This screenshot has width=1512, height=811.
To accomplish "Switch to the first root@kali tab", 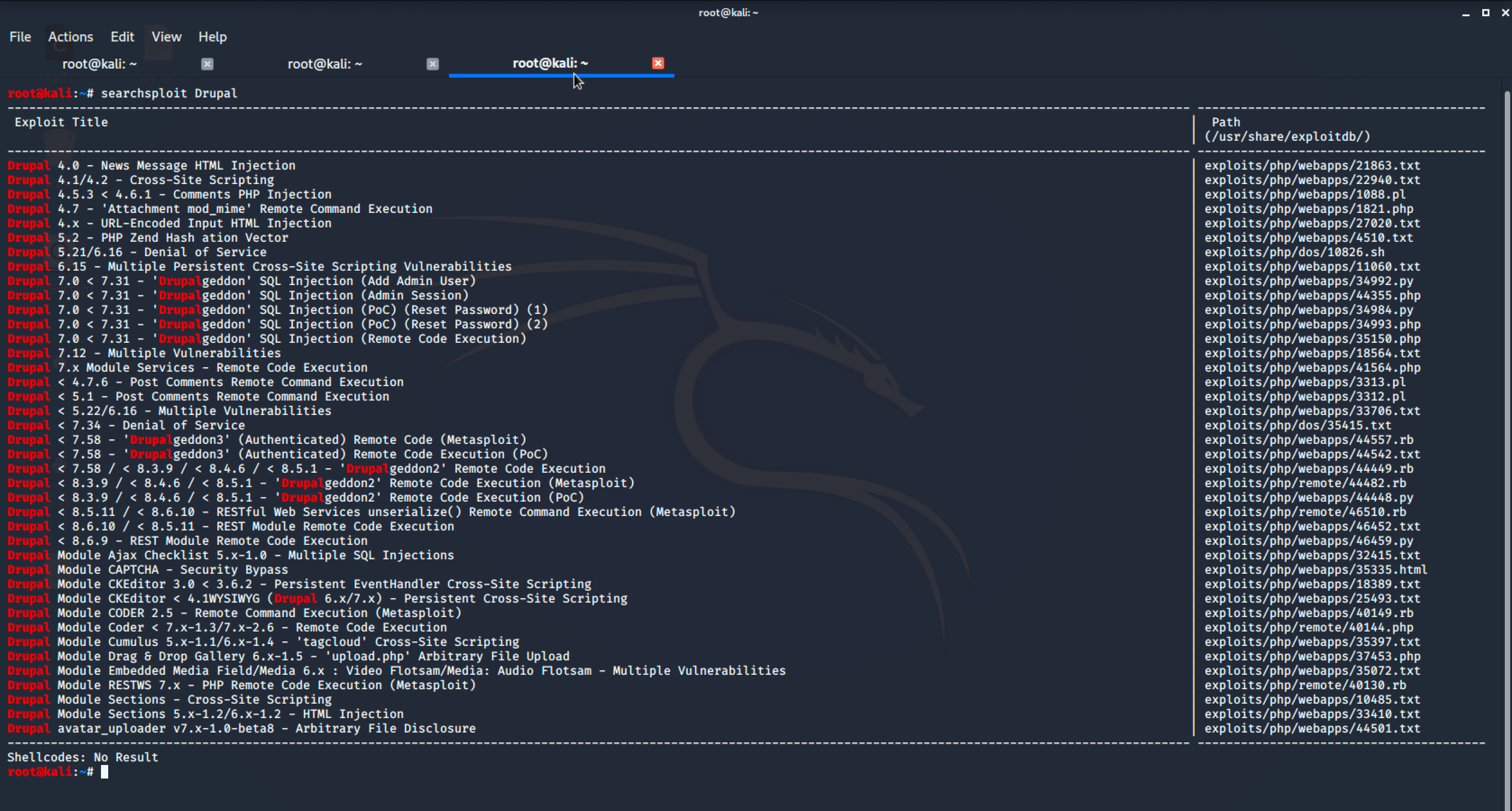I will point(99,64).
